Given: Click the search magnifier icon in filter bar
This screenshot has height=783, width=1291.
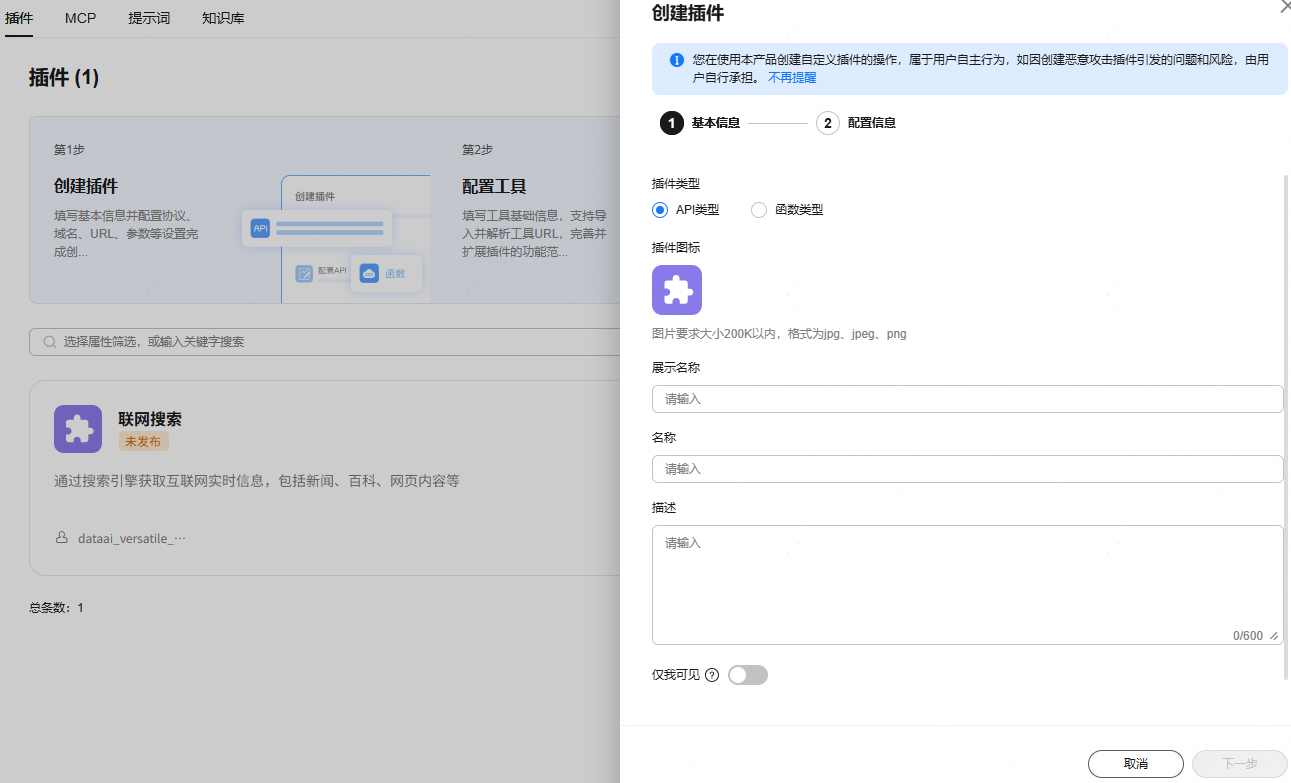Looking at the screenshot, I should tap(49, 342).
